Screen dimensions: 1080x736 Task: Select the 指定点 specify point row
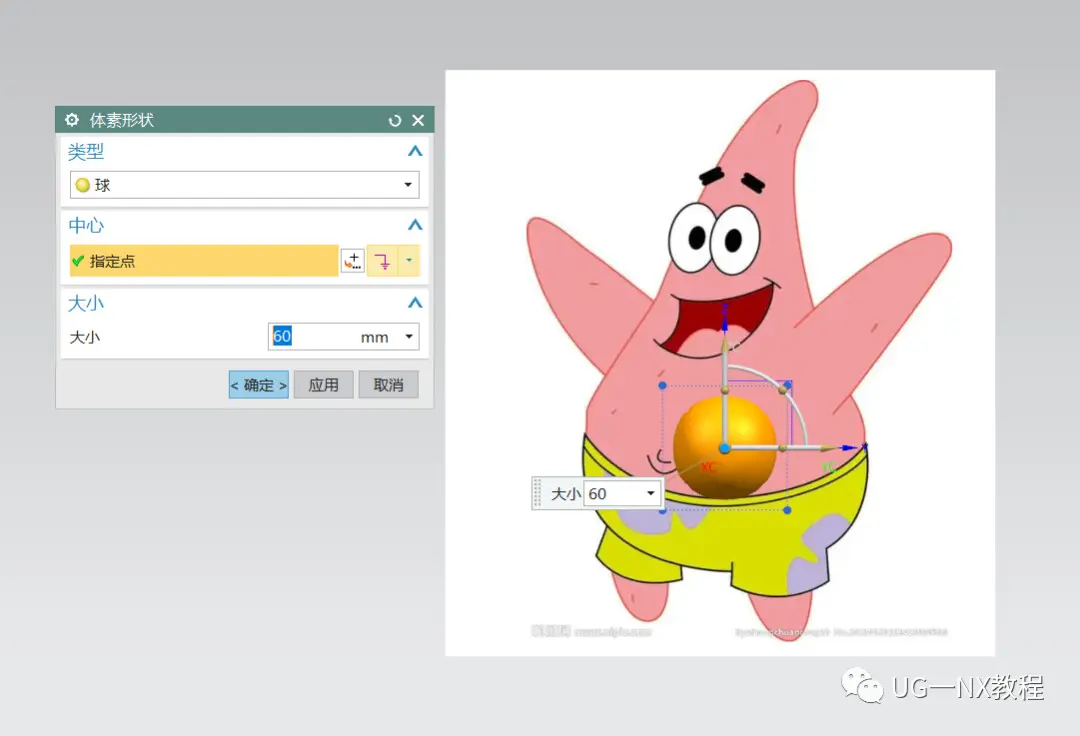tap(204, 261)
